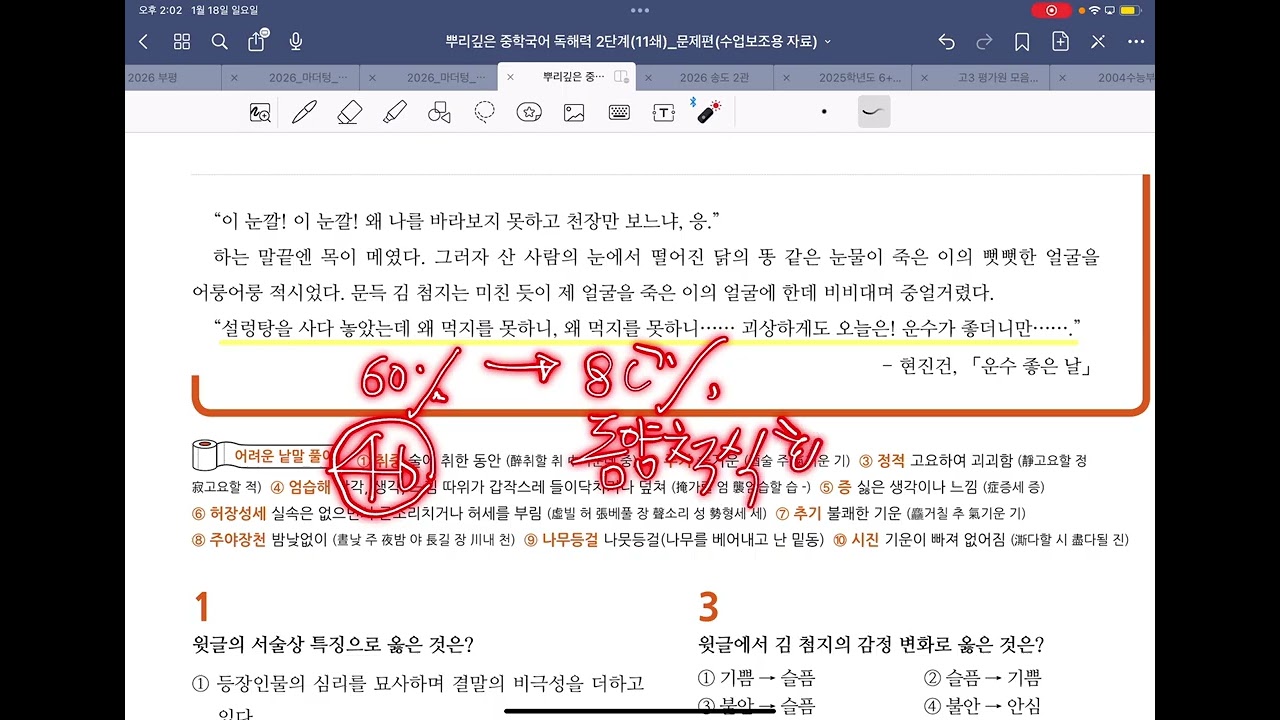Tap the battery indicator in status bar
1280x720 pixels.
tap(1129, 10)
